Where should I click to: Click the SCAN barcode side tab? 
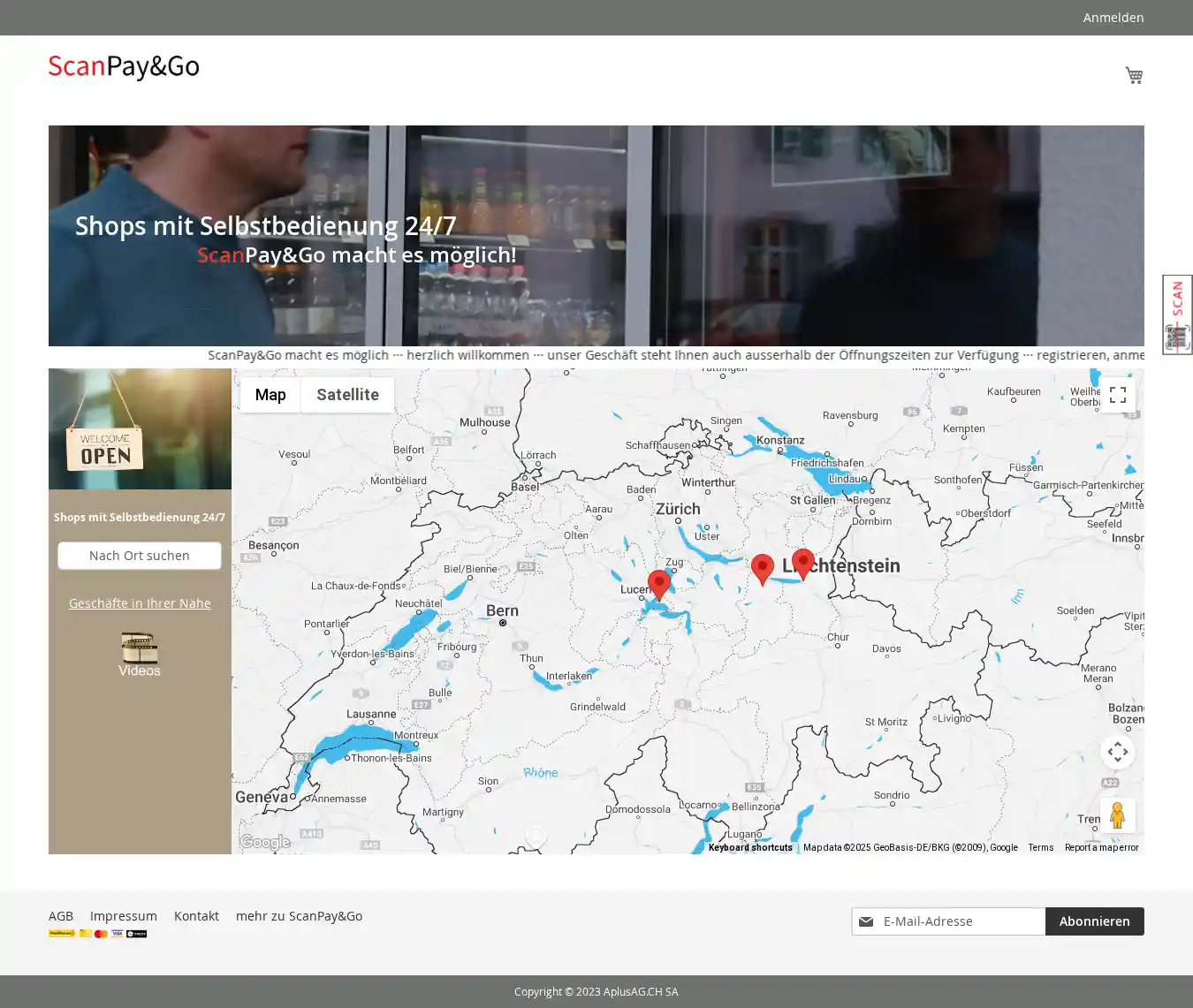click(1177, 315)
